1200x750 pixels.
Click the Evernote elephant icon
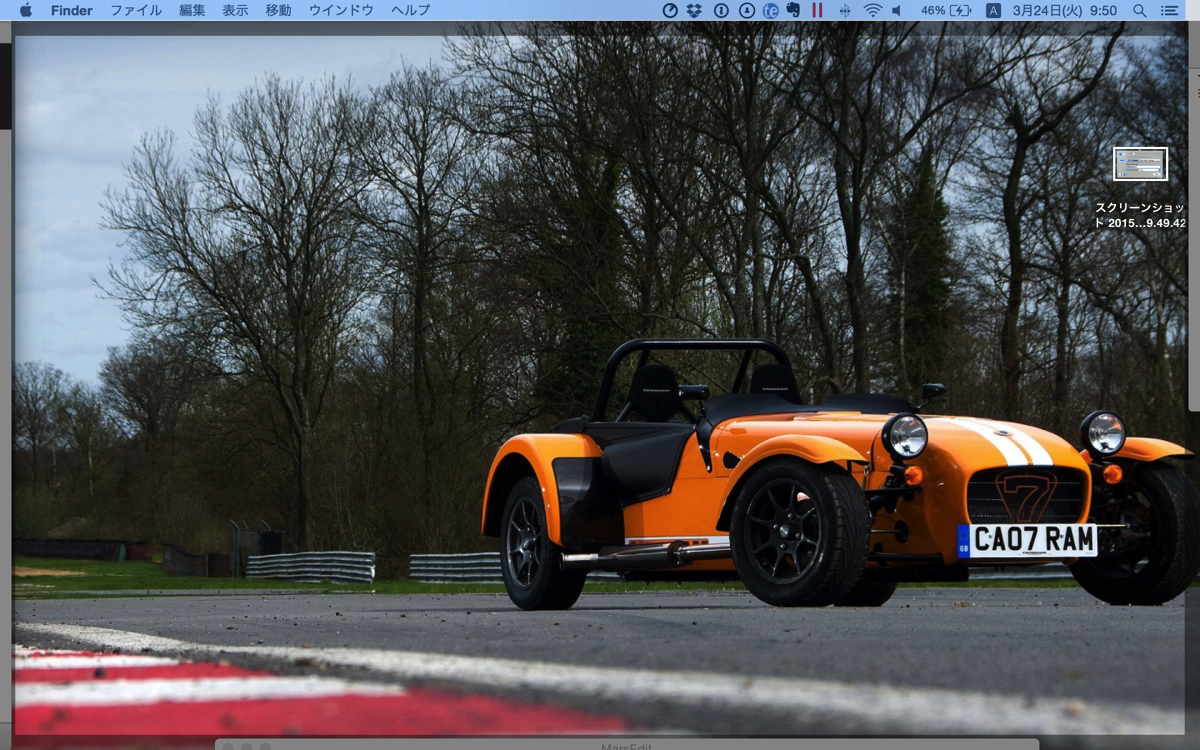tap(794, 10)
